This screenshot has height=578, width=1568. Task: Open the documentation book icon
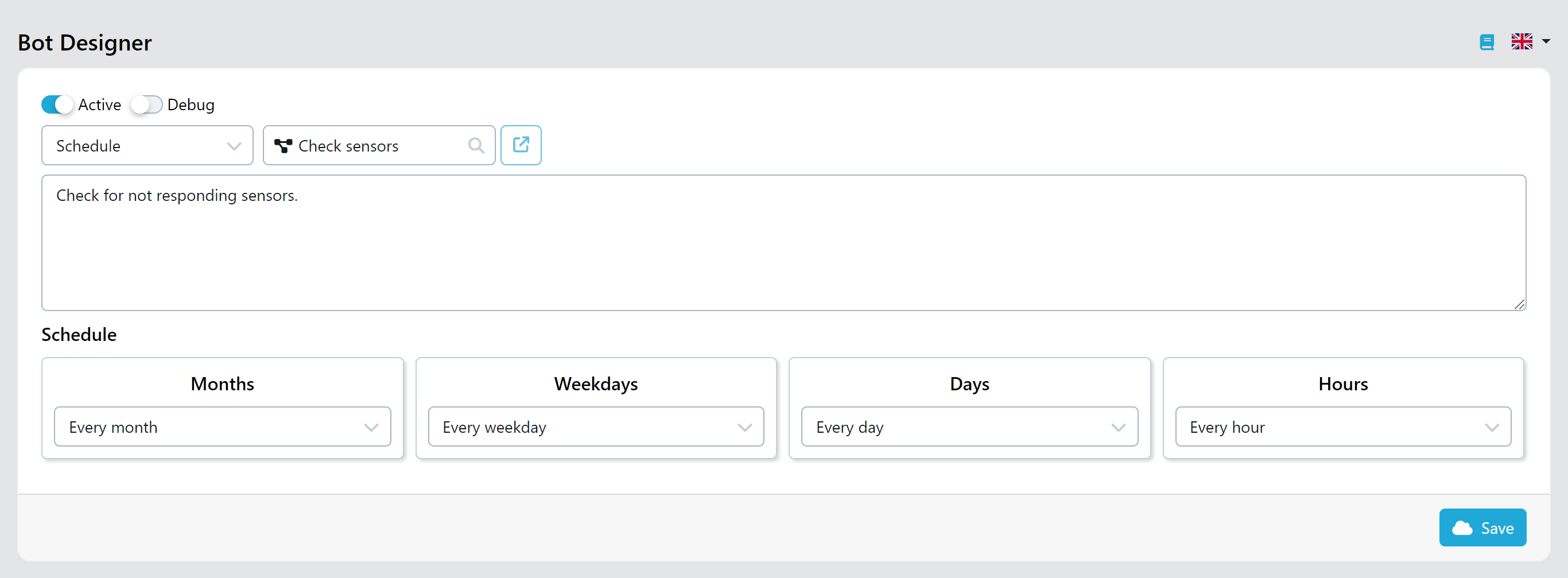pos(1487,42)
